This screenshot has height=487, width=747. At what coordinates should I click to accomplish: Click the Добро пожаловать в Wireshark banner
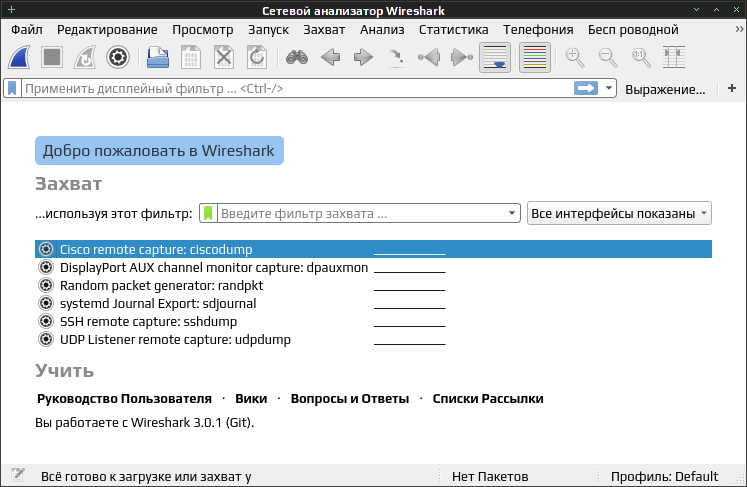[159, 151]
